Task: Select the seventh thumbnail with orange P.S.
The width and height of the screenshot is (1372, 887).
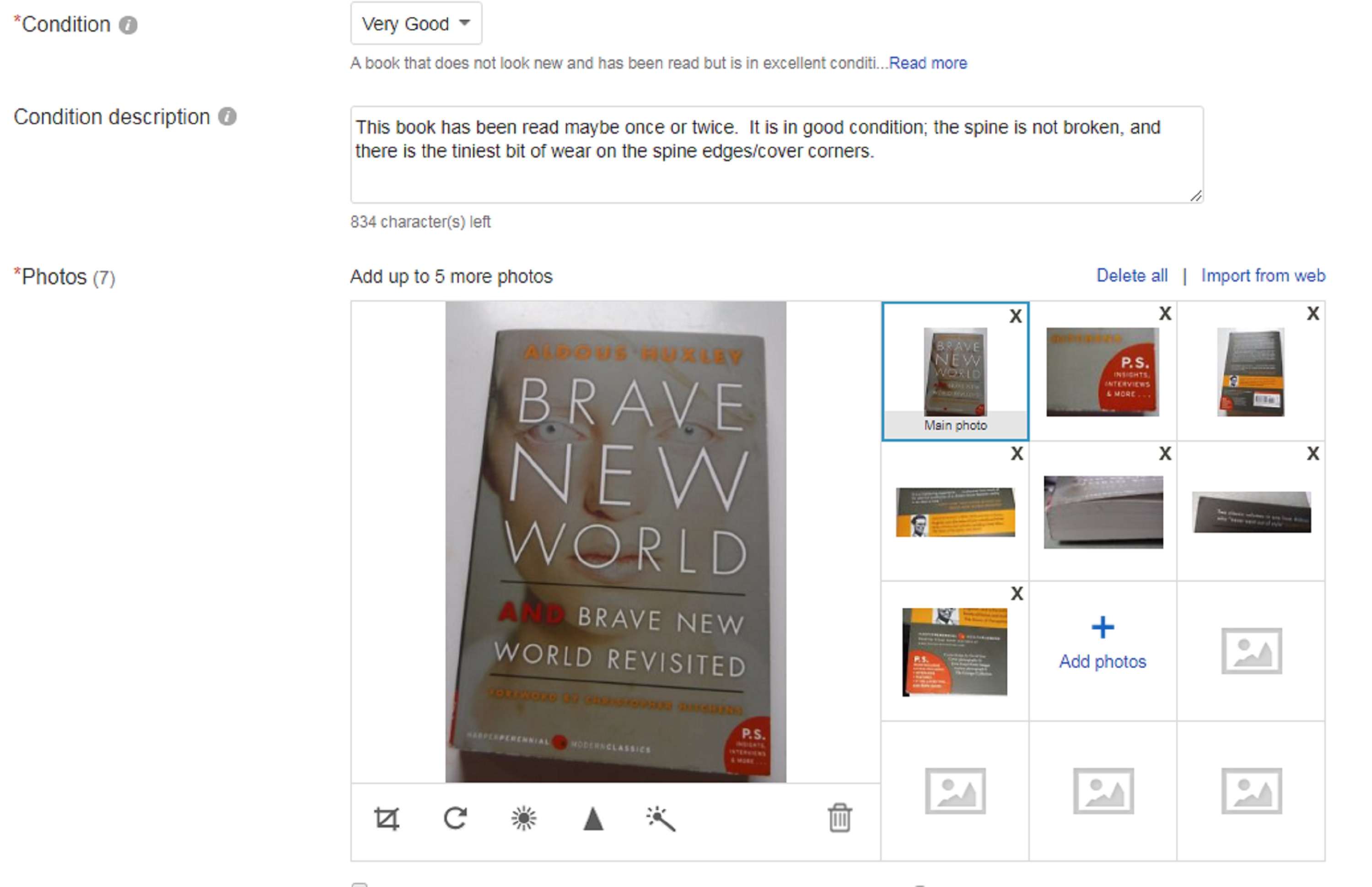Action: coord(954,651)
